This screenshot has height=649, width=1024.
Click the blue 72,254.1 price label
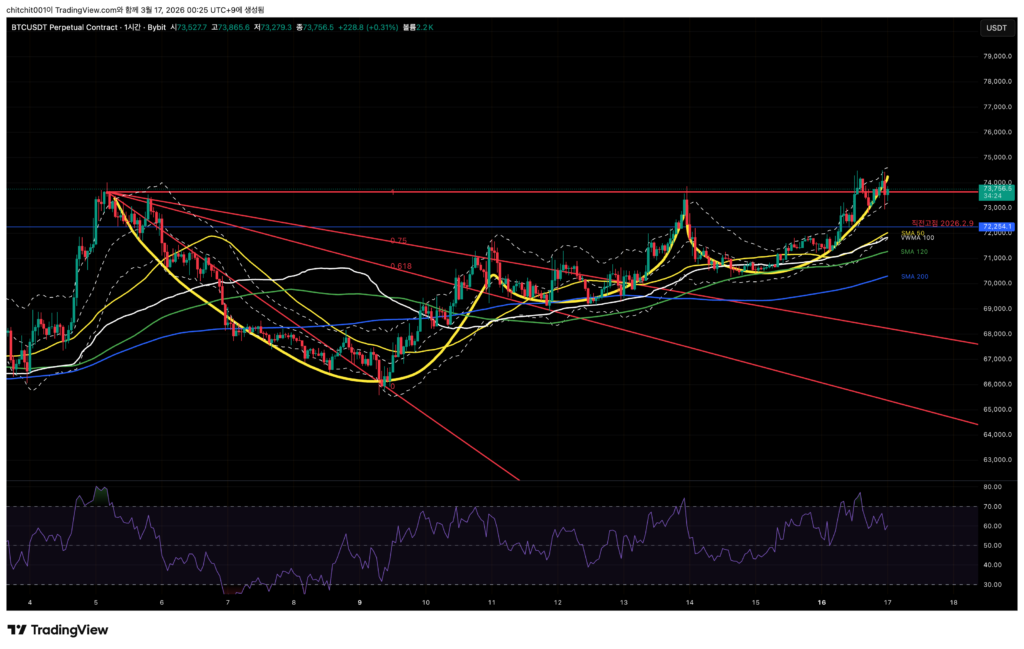click(997, 227)
